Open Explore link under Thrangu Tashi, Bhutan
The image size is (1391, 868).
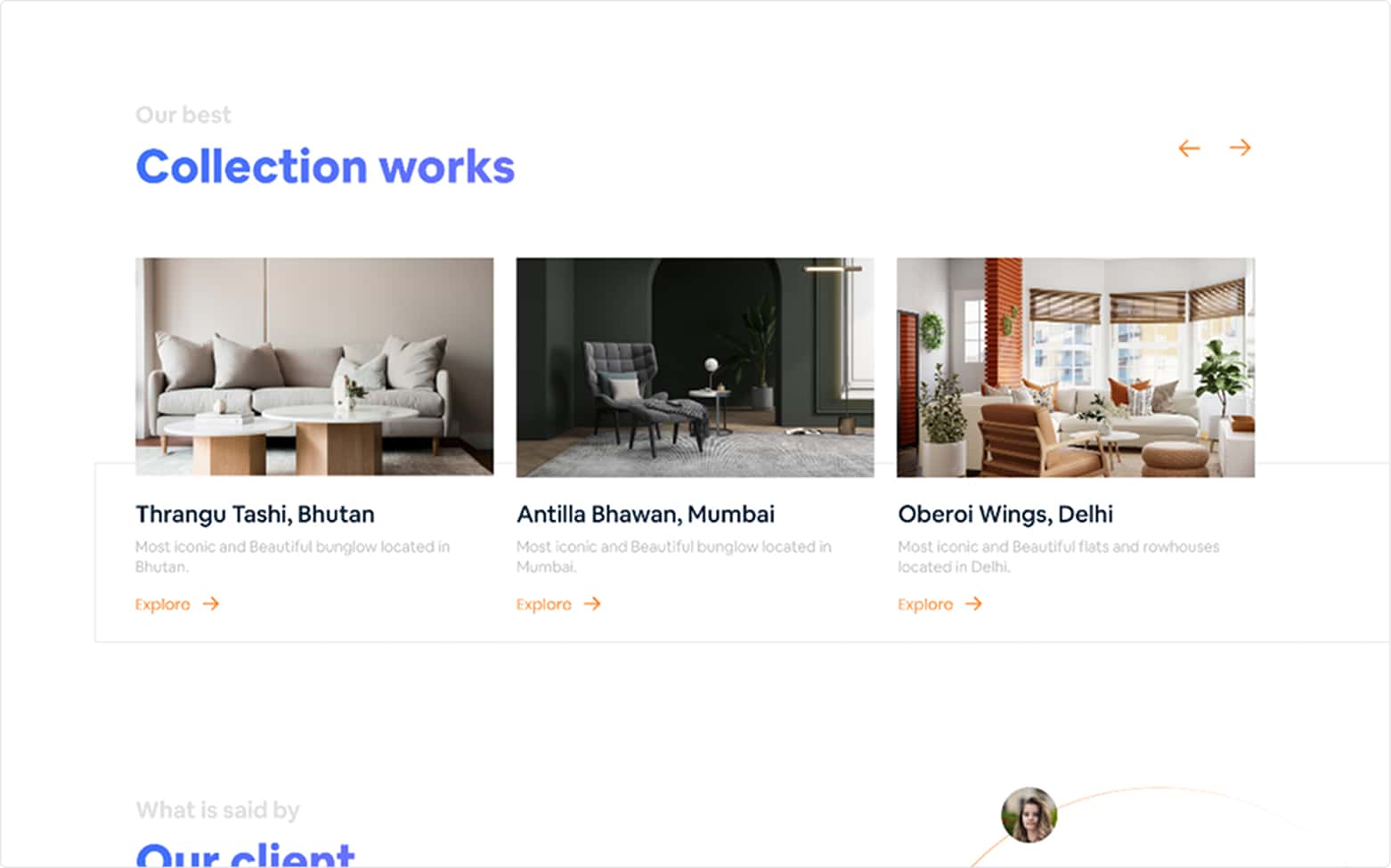163,604
